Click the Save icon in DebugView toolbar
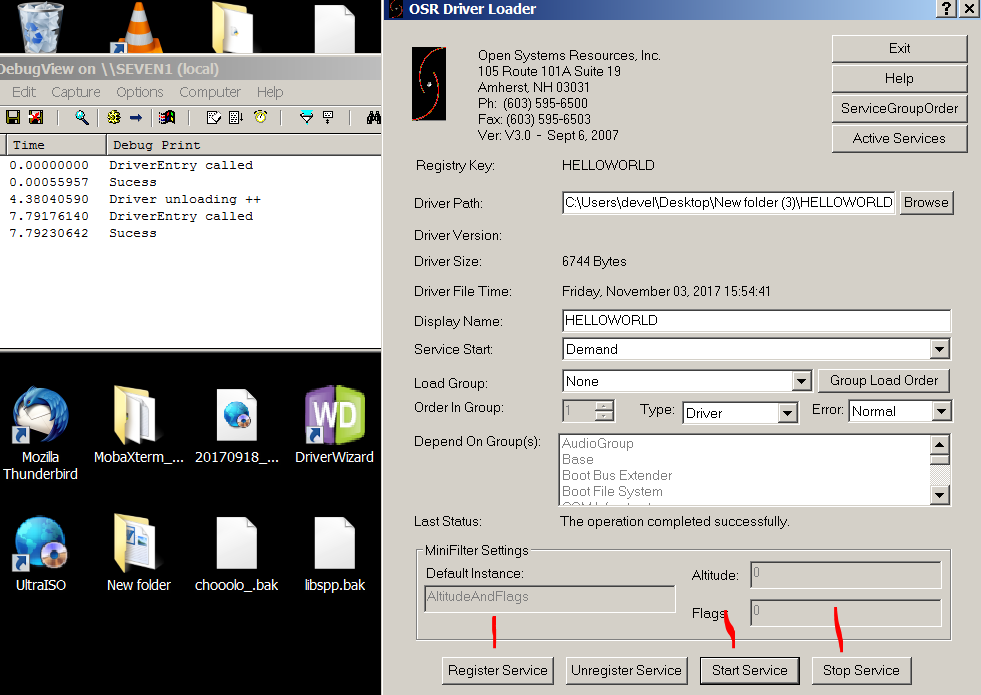 click(14, 118)
